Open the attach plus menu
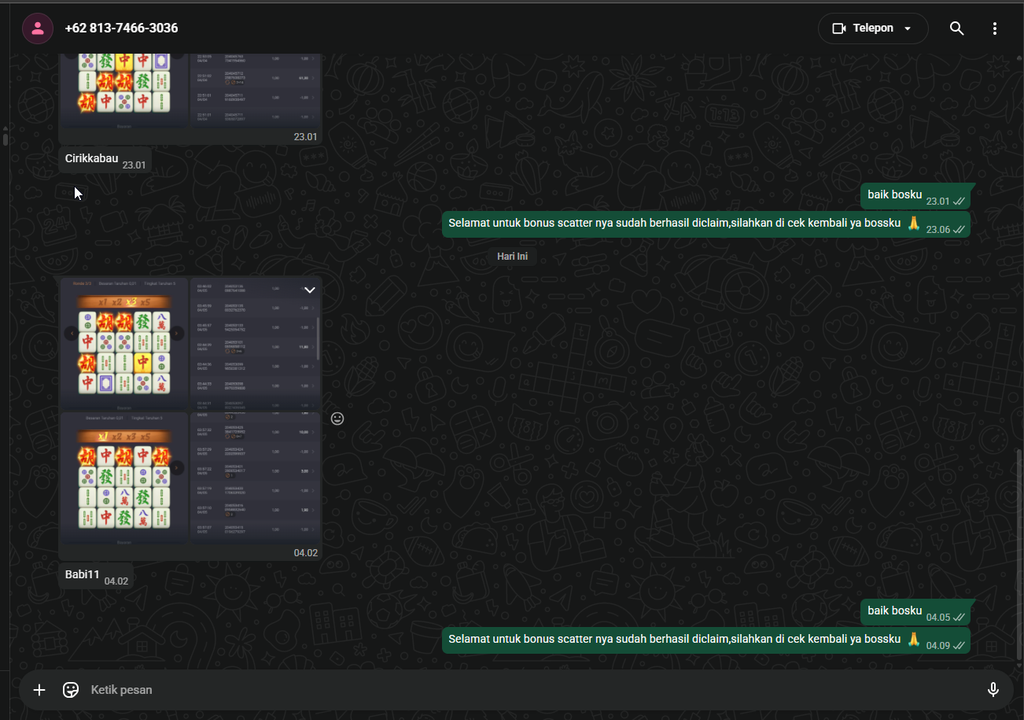The height and width of the screenshot is (720, 1024). point(39,690)
